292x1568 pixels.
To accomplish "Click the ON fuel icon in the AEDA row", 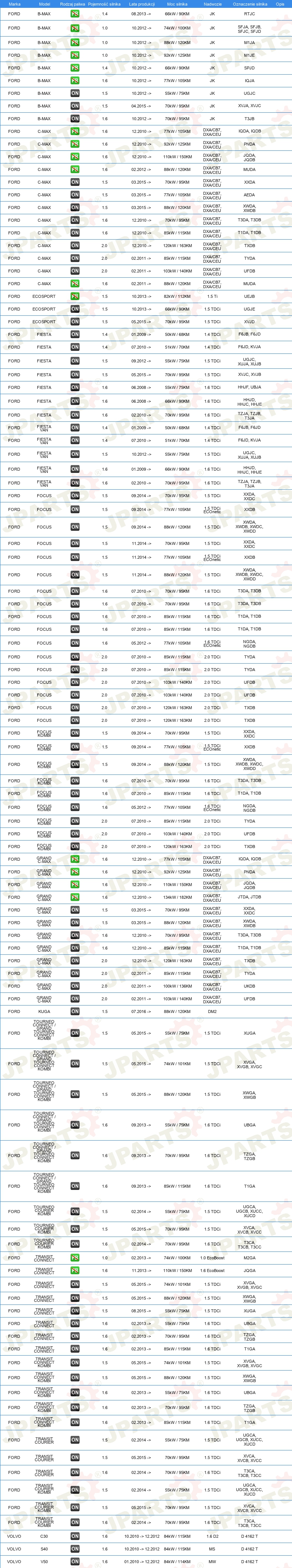I will click(x=75, y=195).
